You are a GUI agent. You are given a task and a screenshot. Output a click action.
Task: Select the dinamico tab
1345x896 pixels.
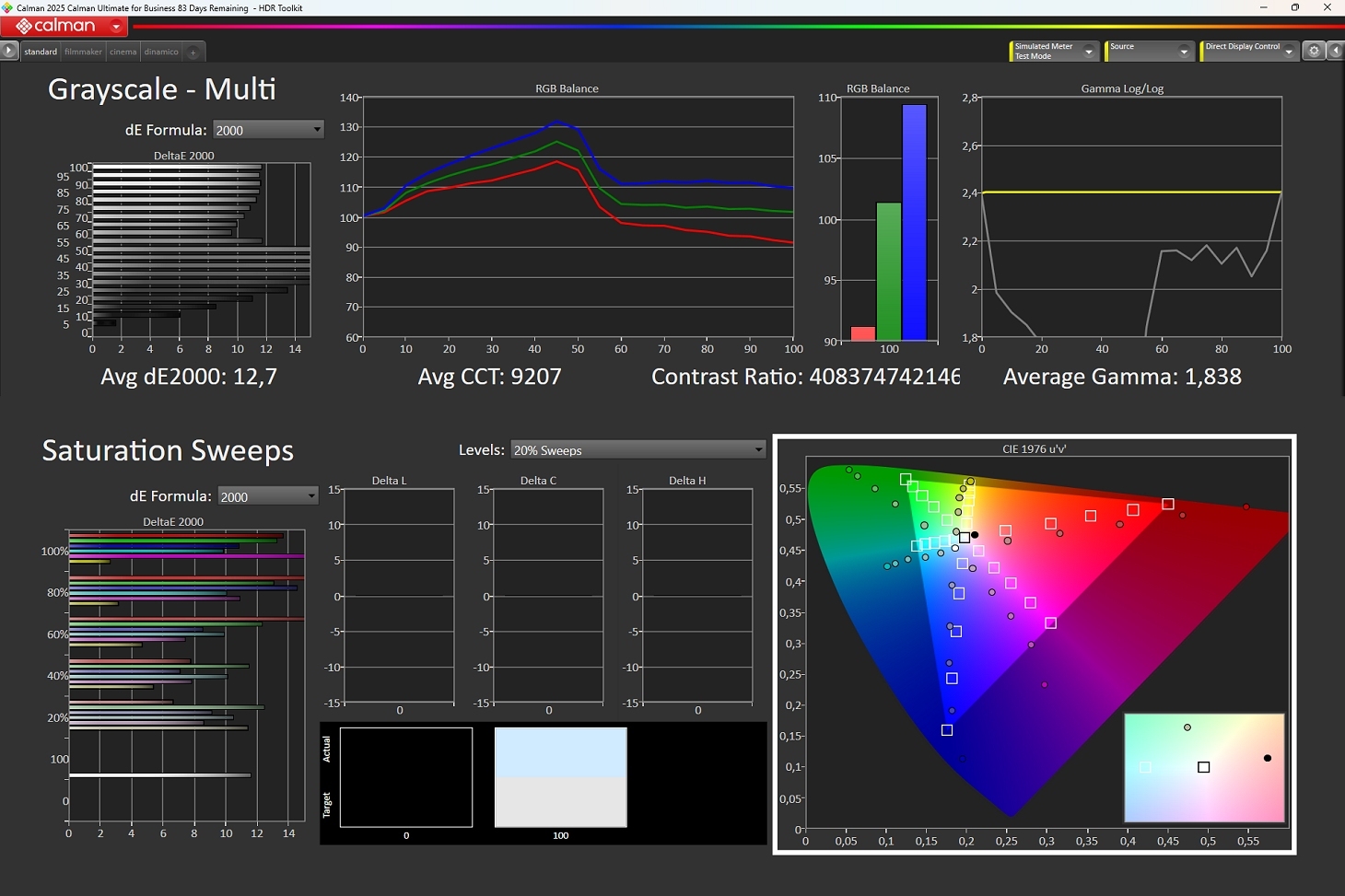(x=161, y=52)
